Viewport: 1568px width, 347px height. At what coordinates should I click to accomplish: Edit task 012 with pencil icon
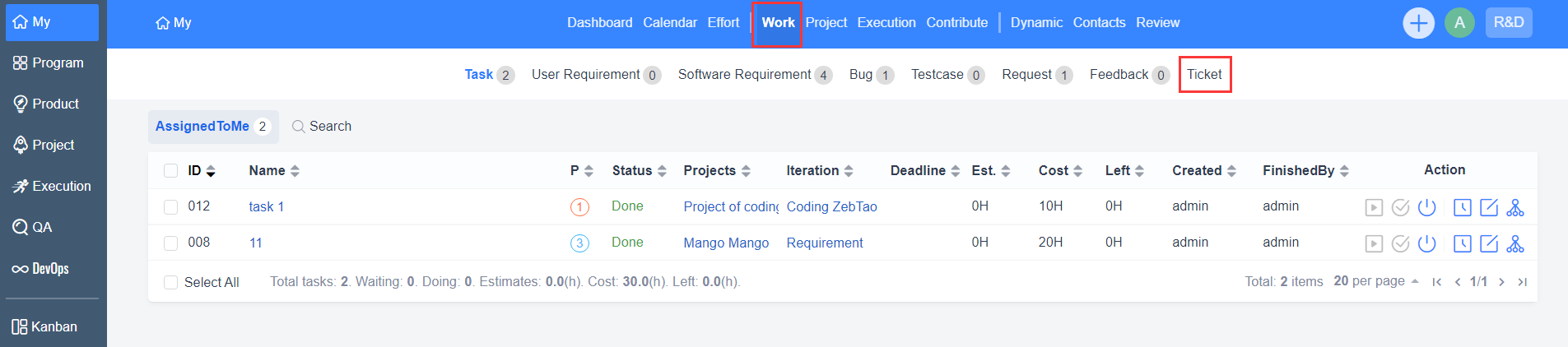pos(1489,207)
